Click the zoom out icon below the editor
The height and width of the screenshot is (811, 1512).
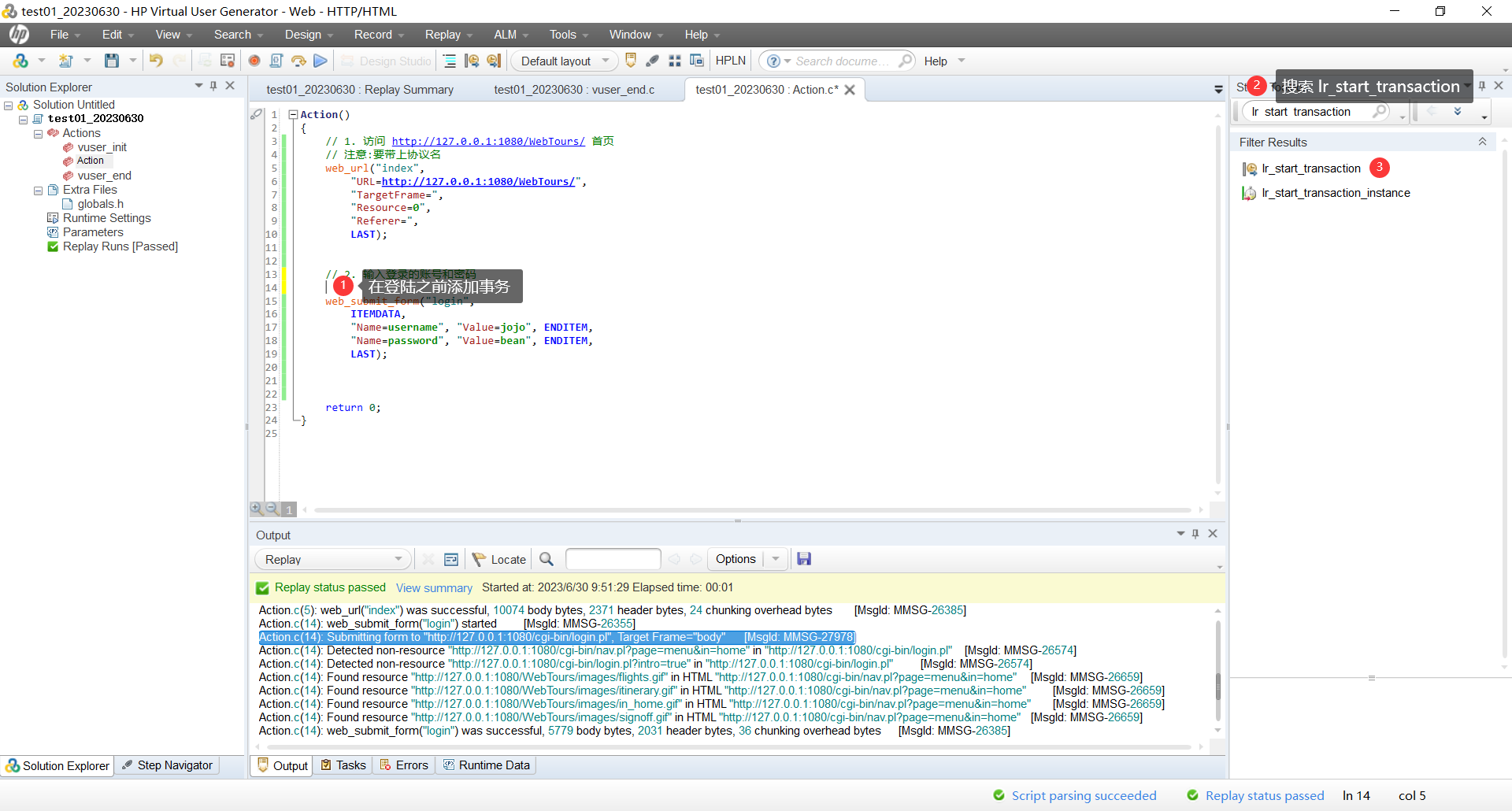272,509
